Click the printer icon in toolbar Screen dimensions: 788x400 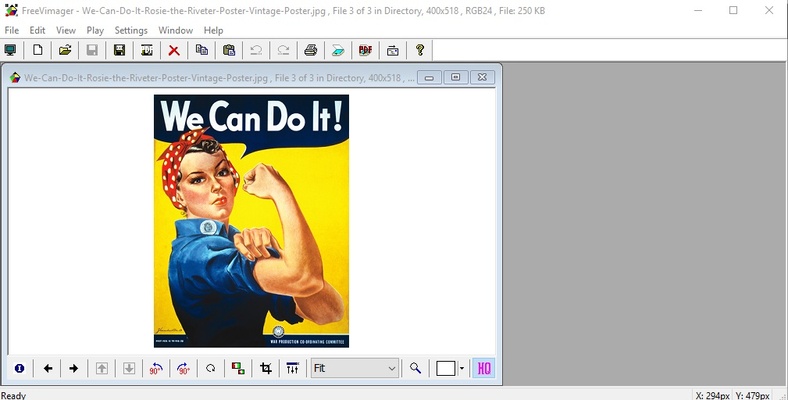tap(311, 50)
